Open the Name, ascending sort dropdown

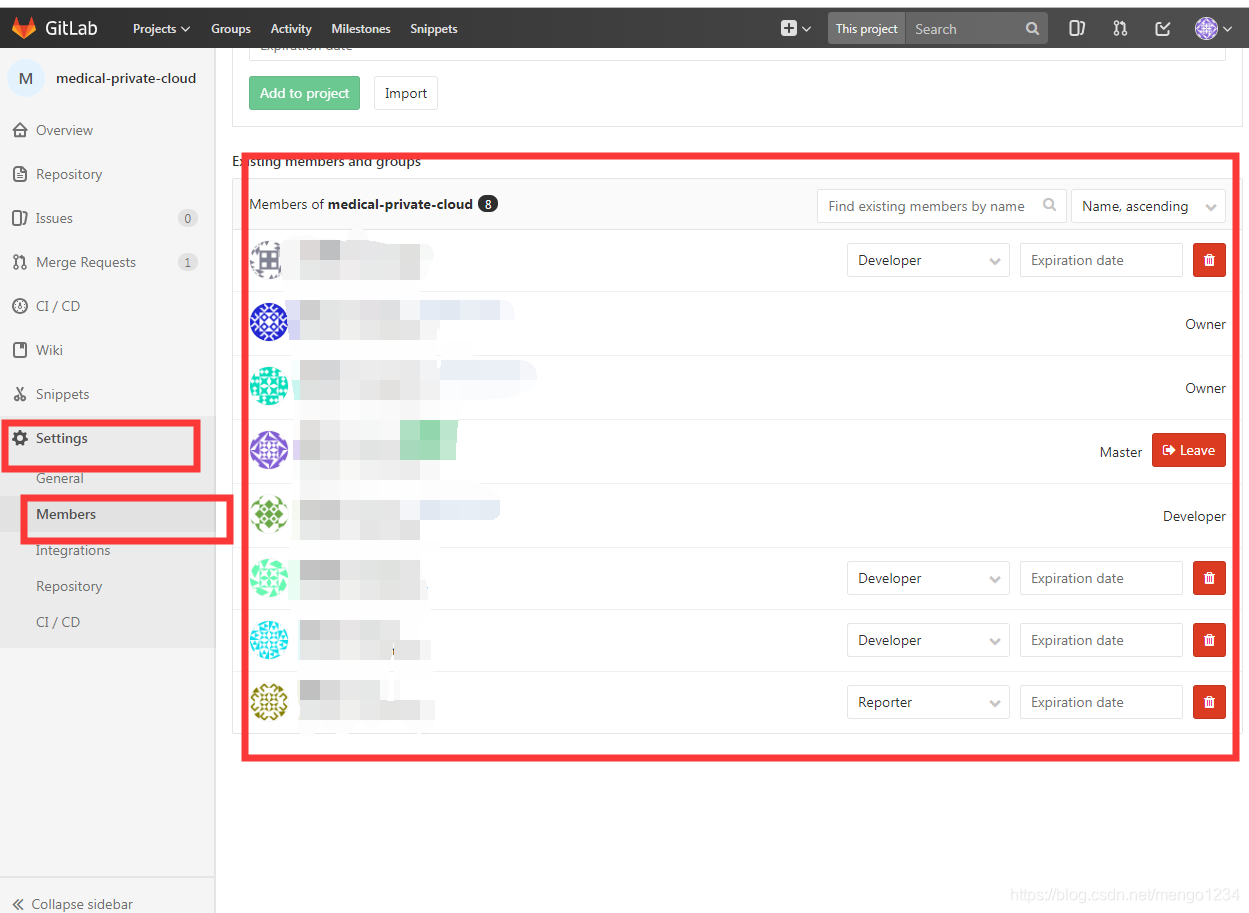click(x=1148, y=205)
